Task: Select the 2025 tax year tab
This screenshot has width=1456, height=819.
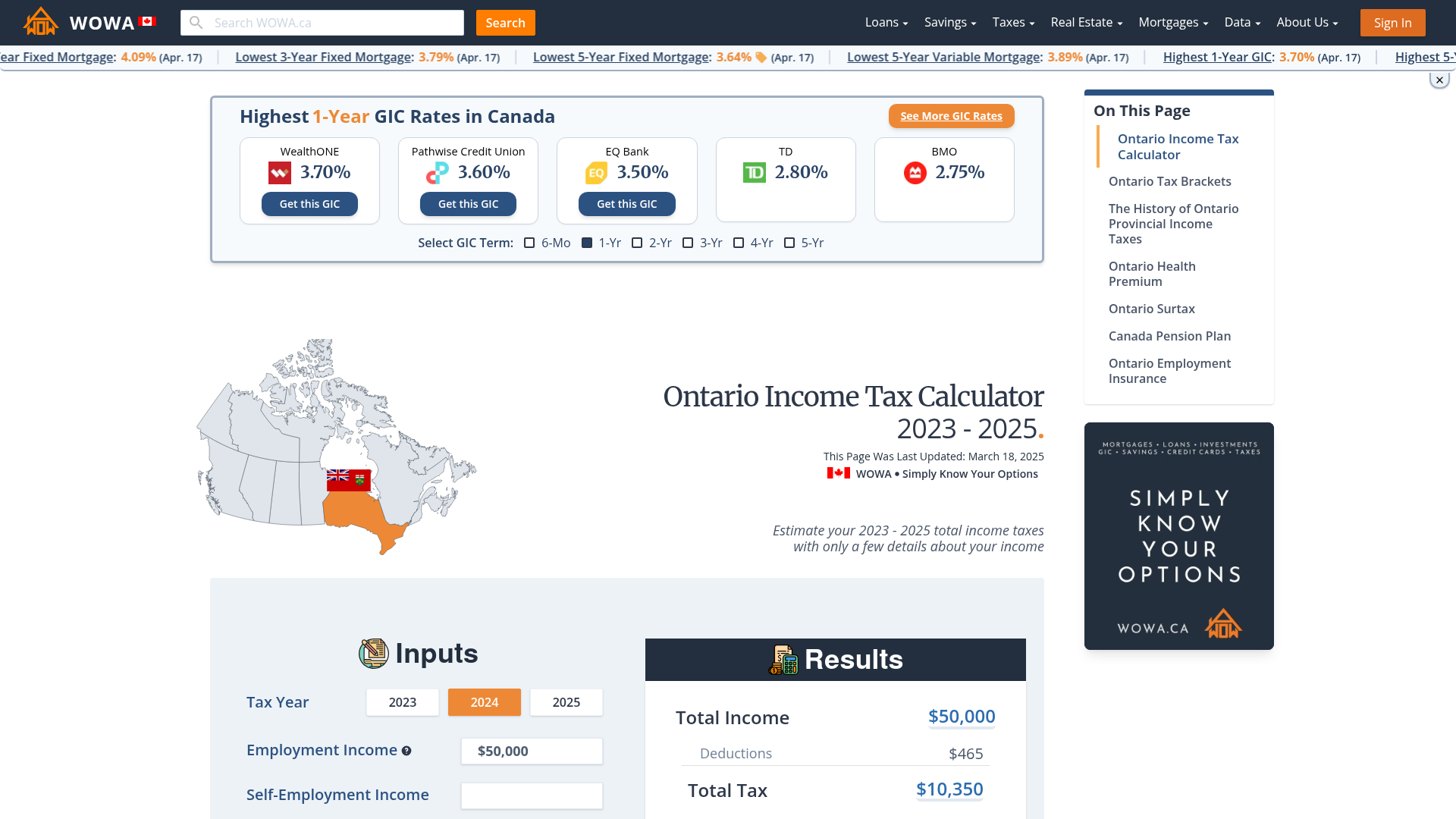Action: pos(566,701)
